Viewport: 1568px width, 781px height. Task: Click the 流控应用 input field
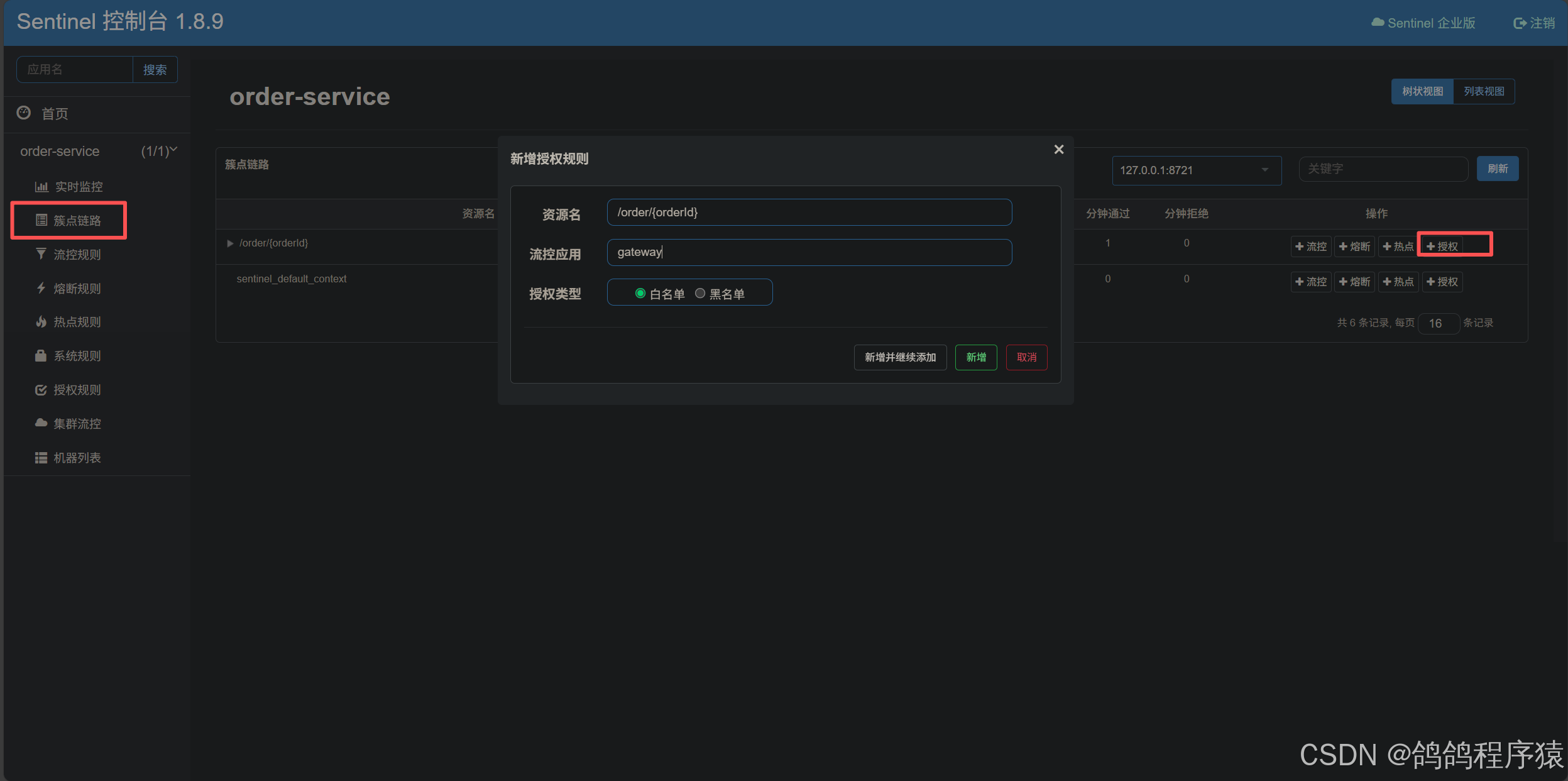point(809,253)
